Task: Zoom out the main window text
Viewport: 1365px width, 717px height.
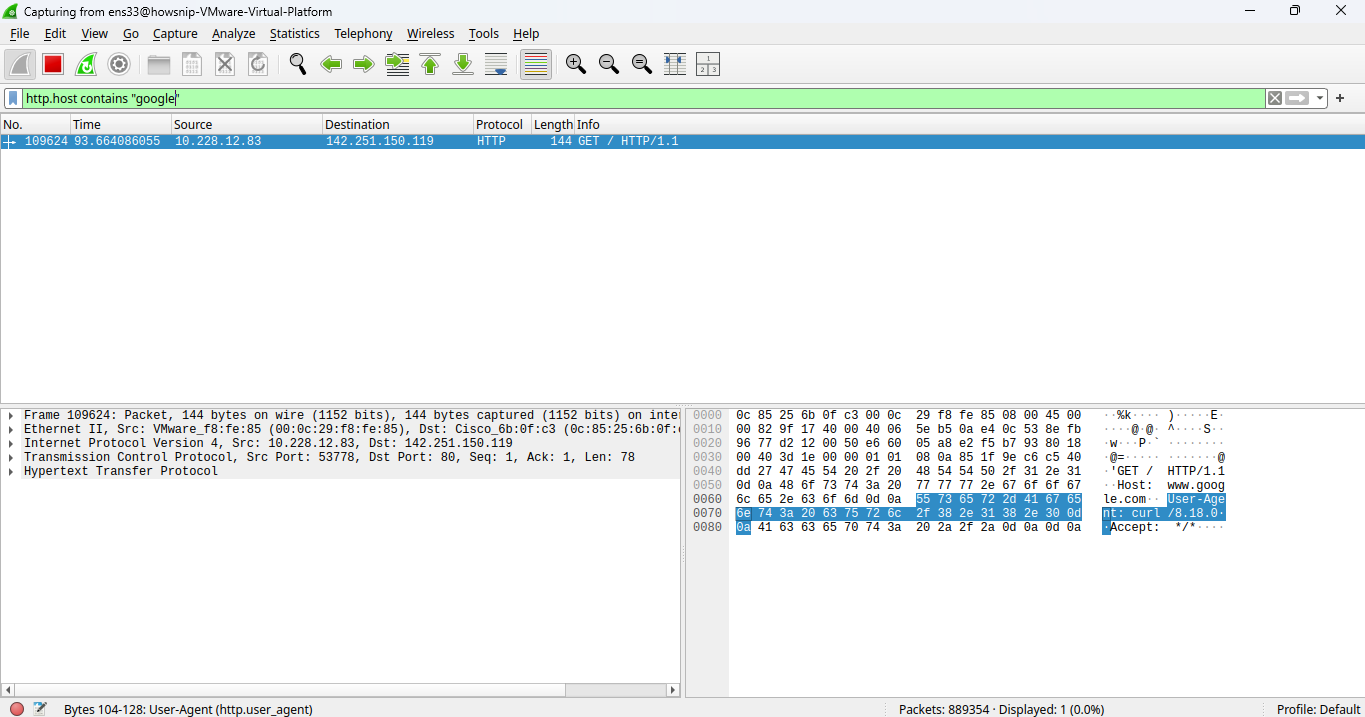Action: pyautogui.click(x=609, y=65)
